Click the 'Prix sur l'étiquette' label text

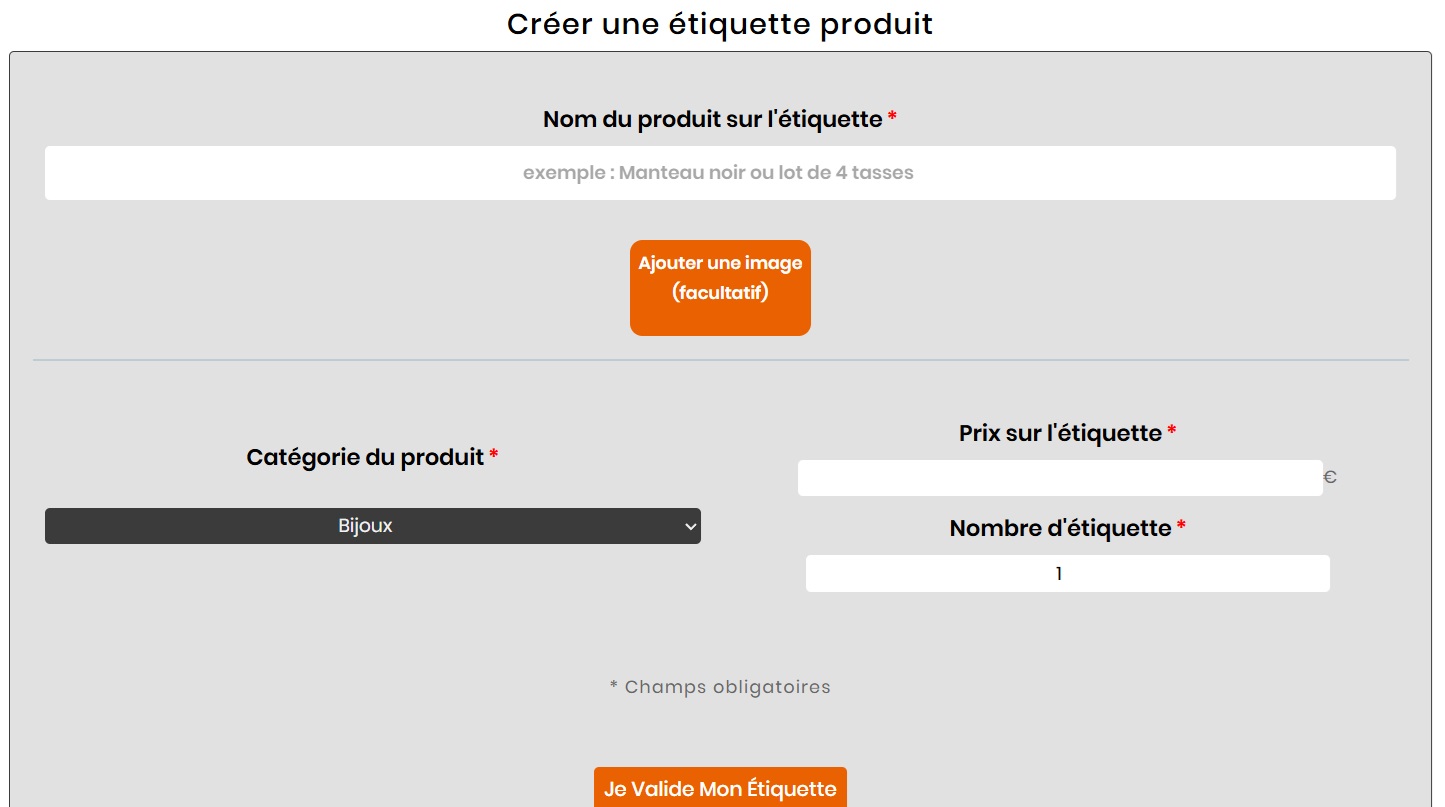[x=1060, y=433]
